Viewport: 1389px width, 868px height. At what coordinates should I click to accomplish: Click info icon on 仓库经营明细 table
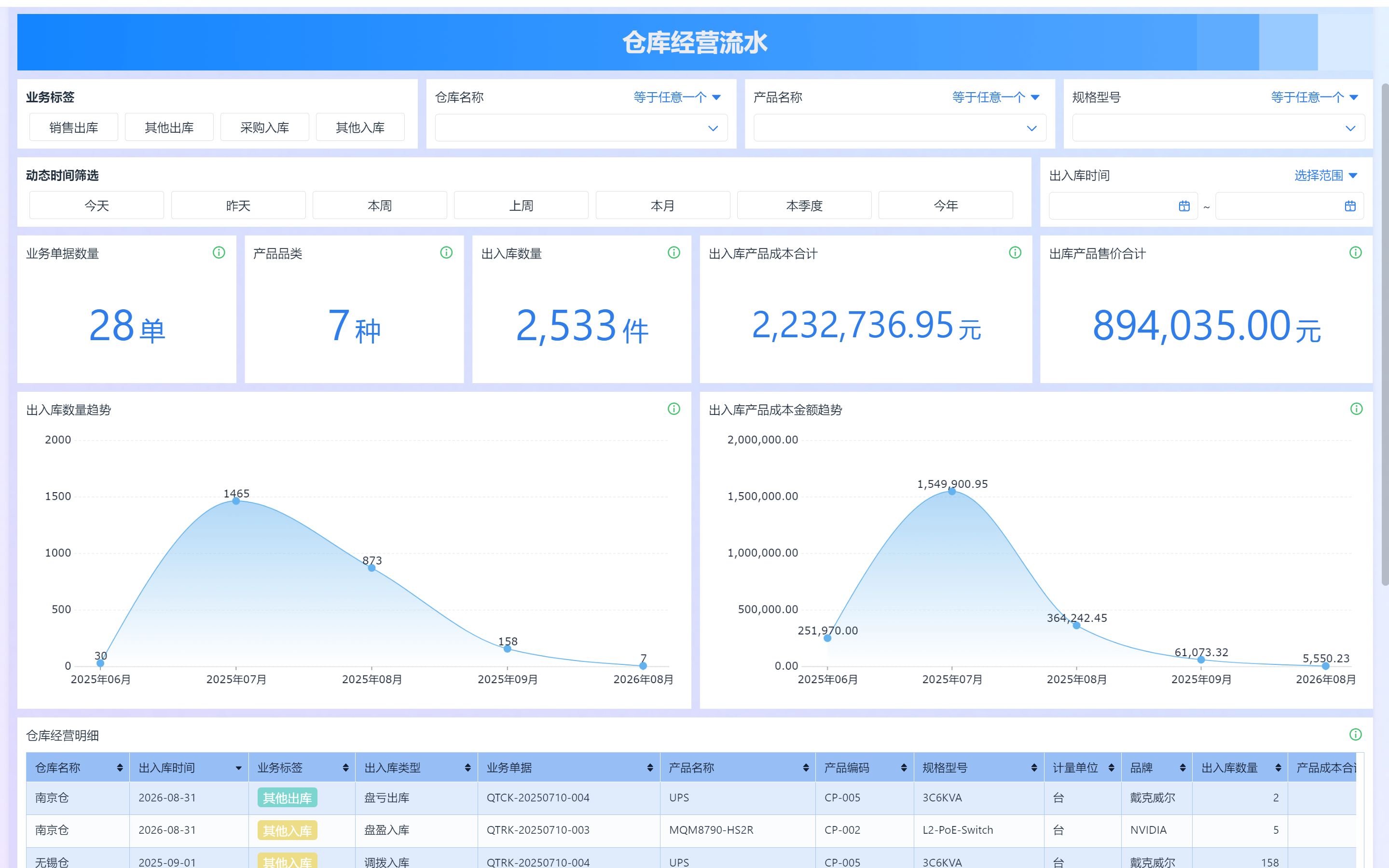(1355, 734)
